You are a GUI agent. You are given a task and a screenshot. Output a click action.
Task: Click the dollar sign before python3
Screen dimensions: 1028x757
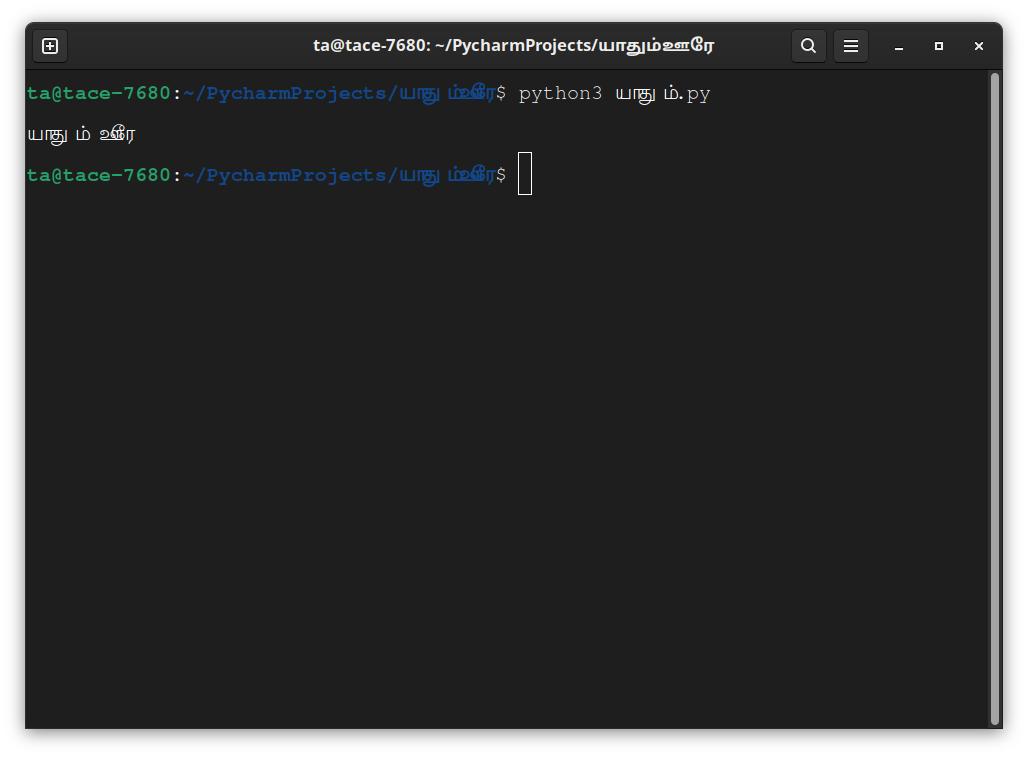tap(501, 93)
